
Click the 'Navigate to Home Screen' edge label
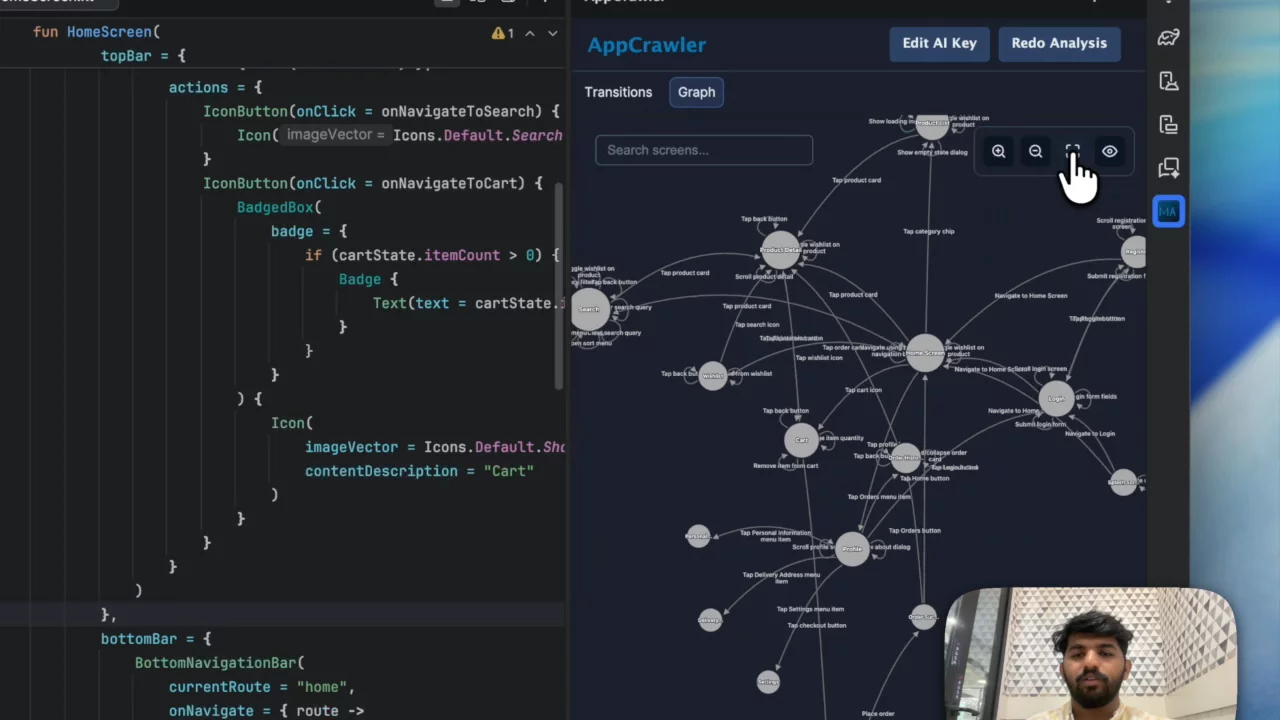(1031, 296)
